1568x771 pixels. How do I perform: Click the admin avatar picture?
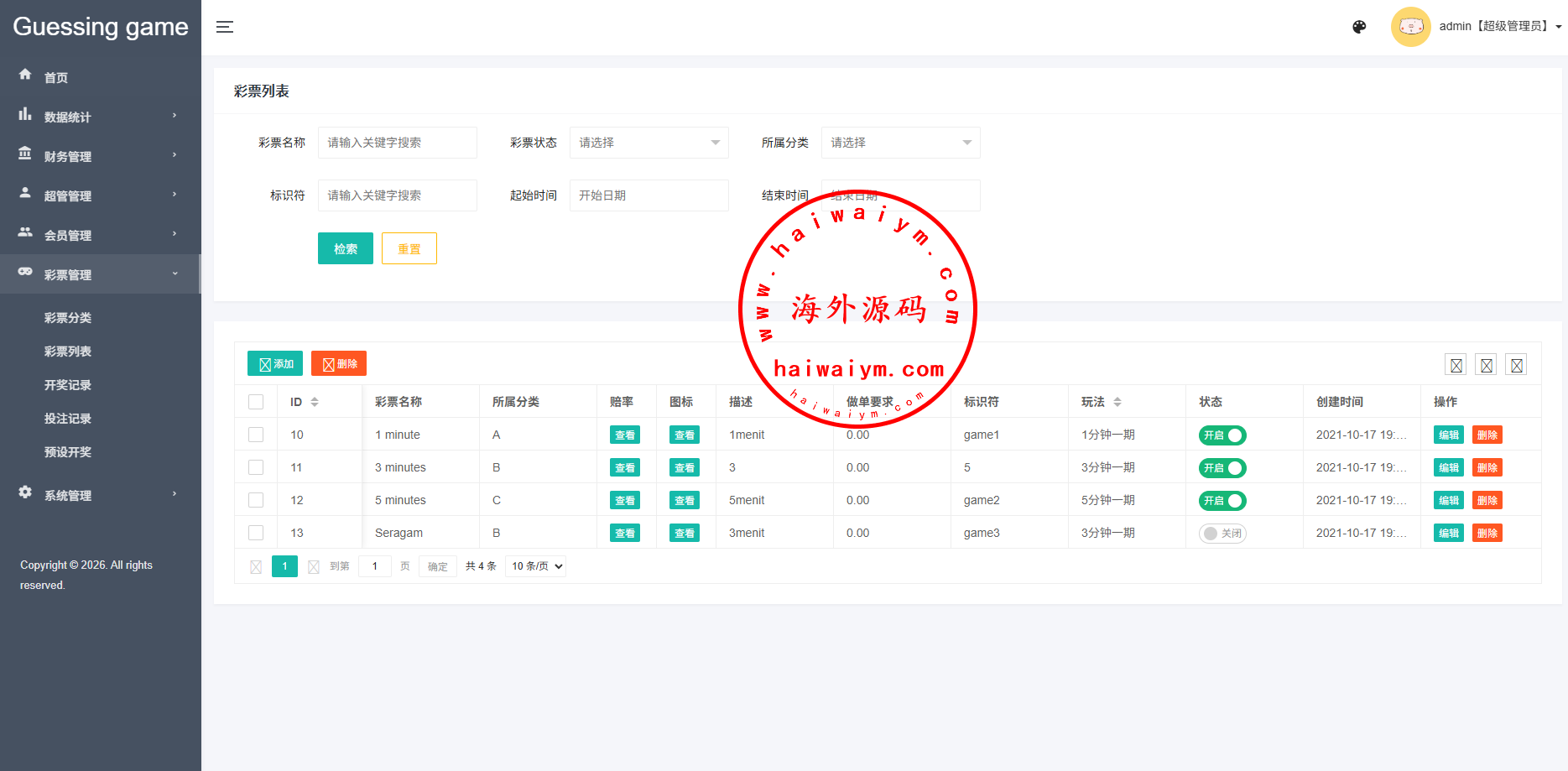1410,27
